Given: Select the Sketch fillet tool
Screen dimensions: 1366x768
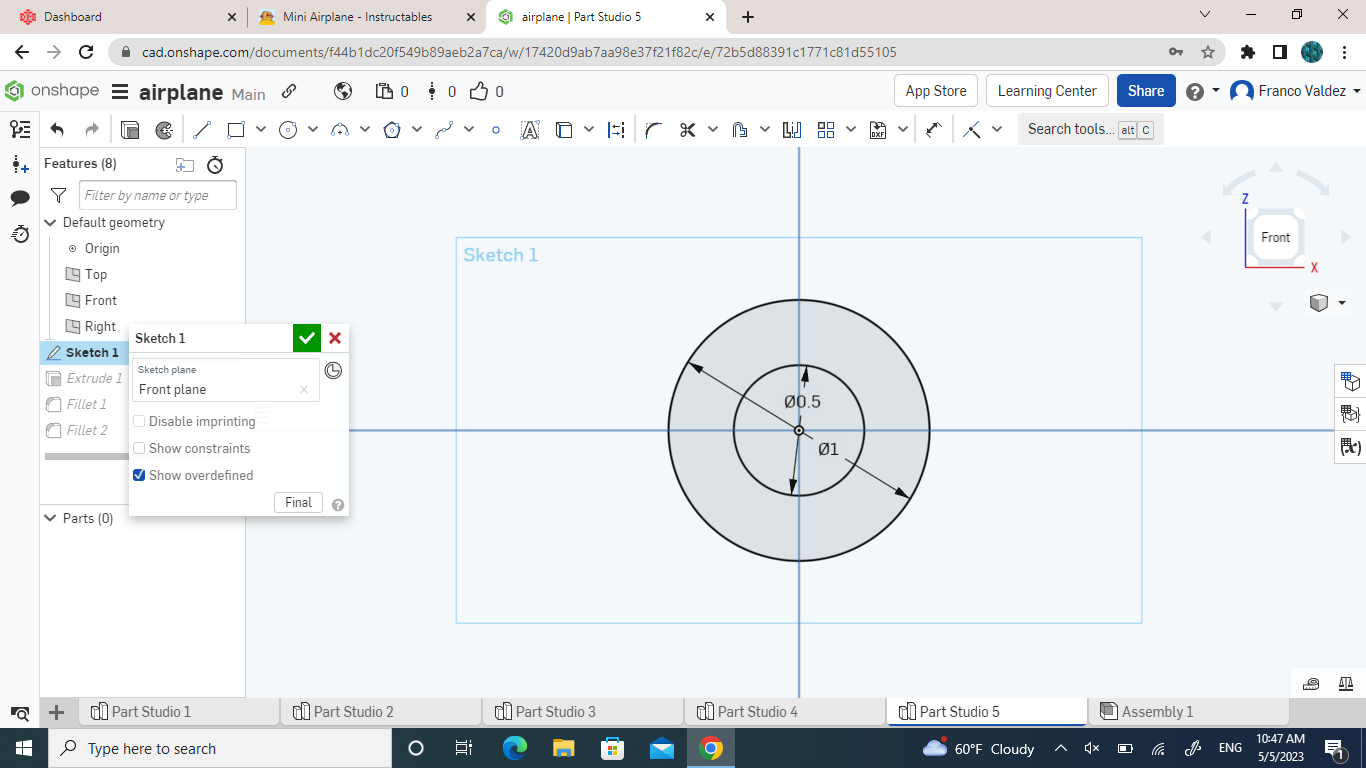Looking at the screenshot, I should tap(653, 129).
